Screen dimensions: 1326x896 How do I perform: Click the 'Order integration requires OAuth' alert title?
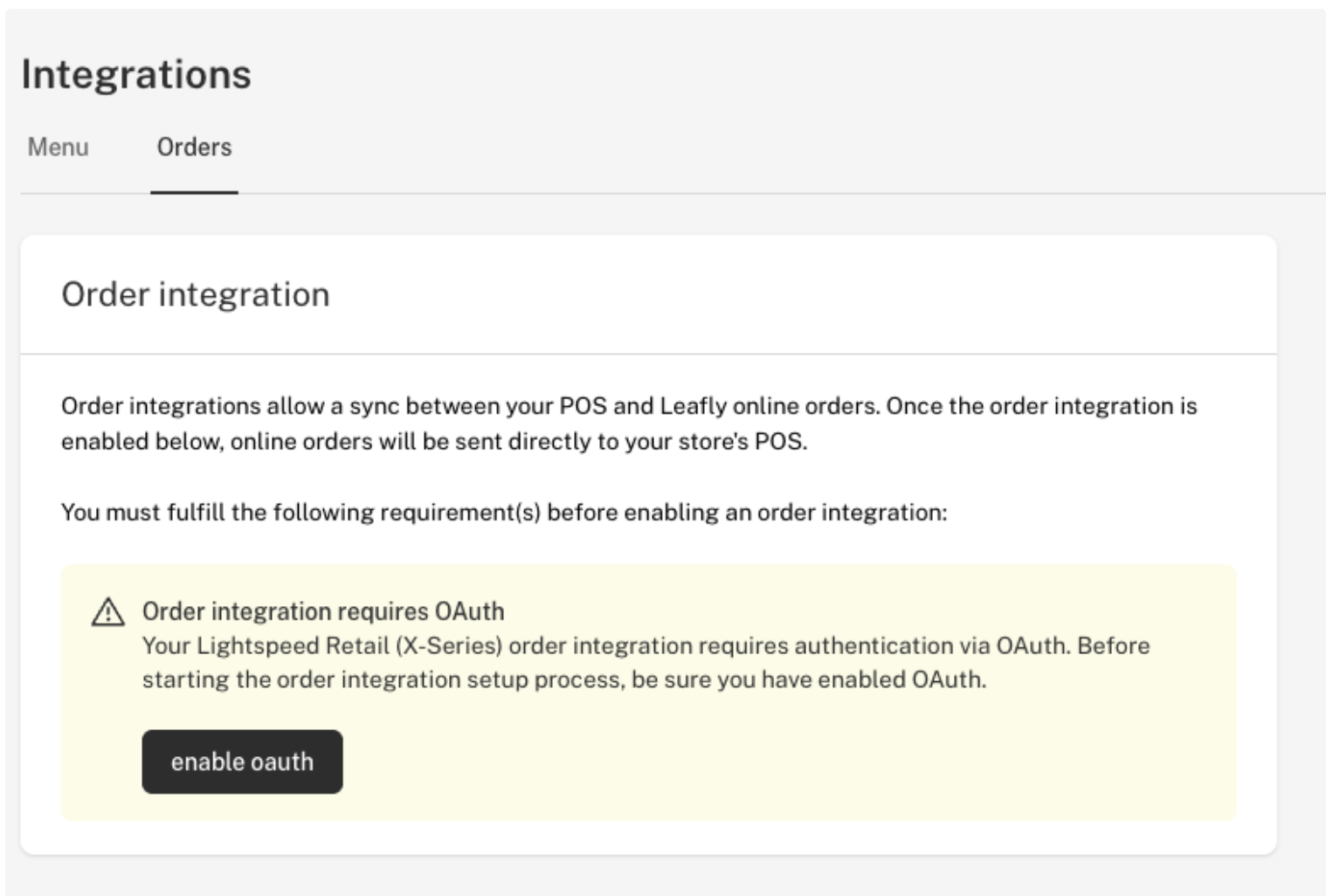click(x=322, y=611)
